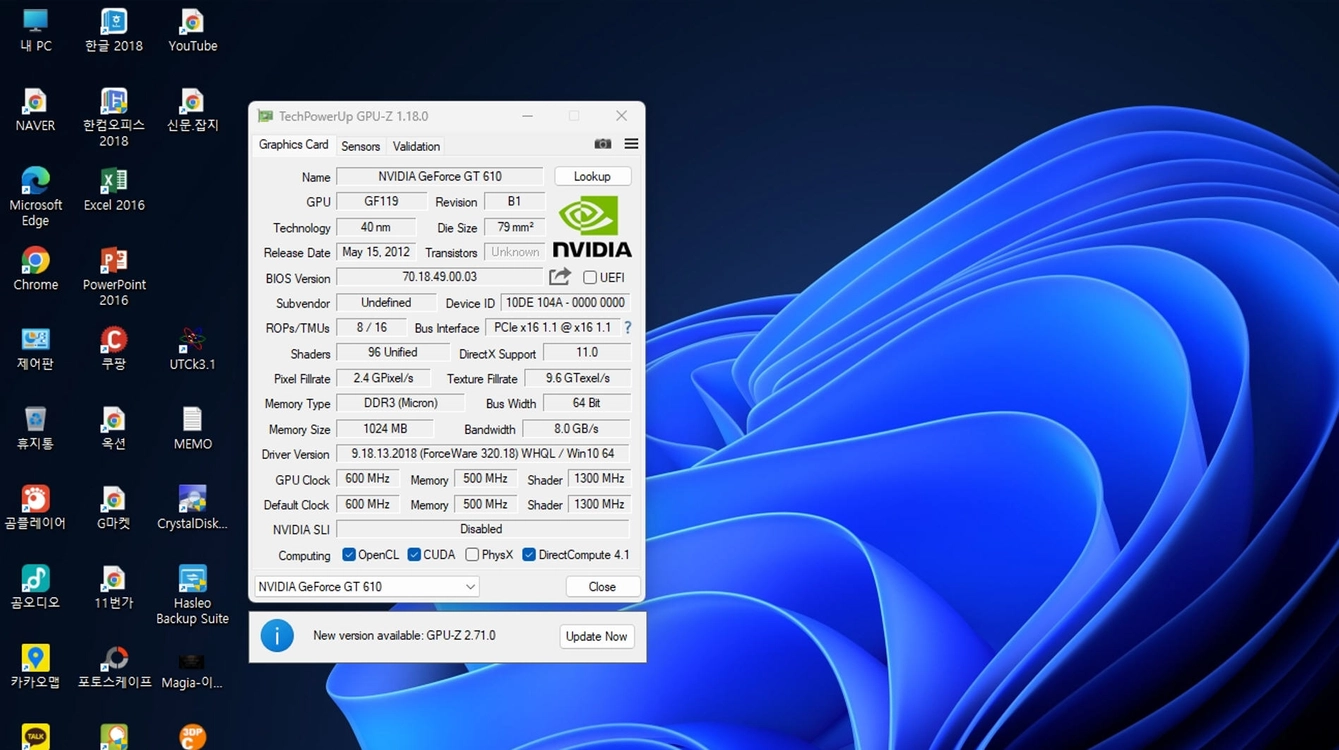Enable the PhysX checkbox
This screenshot has width=1339, height=750.
(472, 554)
